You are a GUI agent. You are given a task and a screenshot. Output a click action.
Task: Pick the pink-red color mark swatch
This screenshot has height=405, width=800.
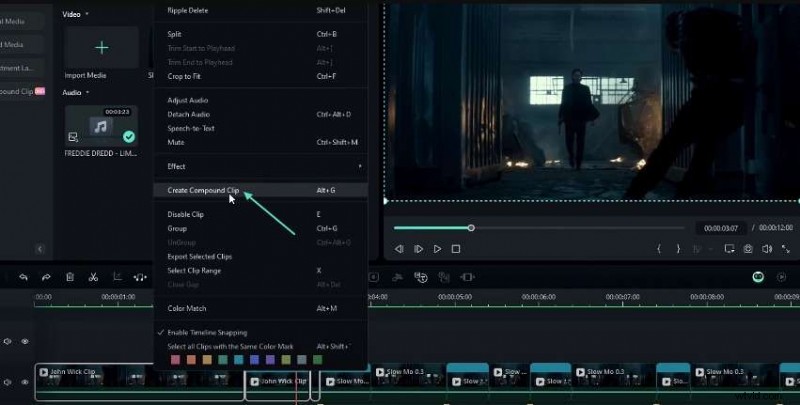pos(176,360)
